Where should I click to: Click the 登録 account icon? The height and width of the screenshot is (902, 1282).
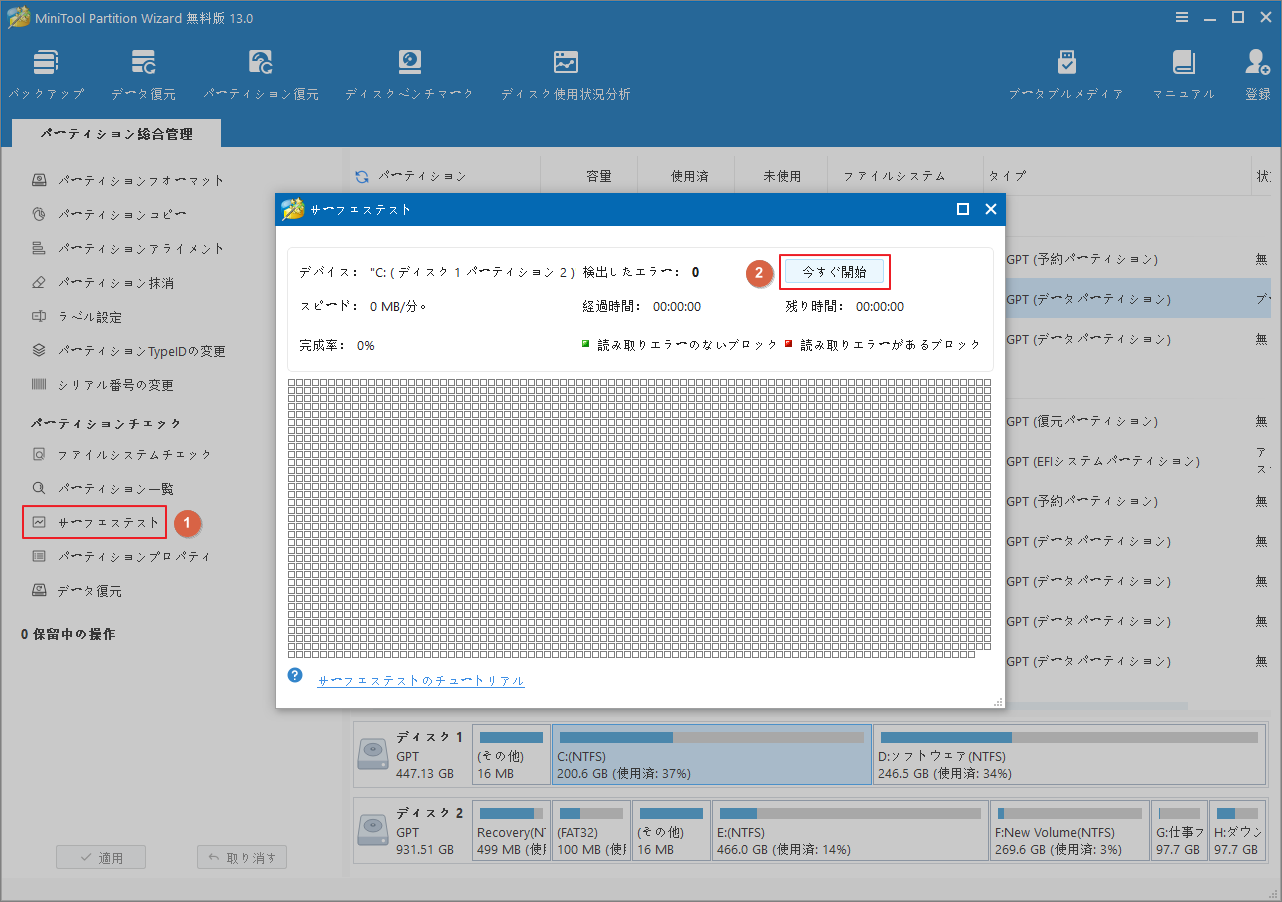1257,75
